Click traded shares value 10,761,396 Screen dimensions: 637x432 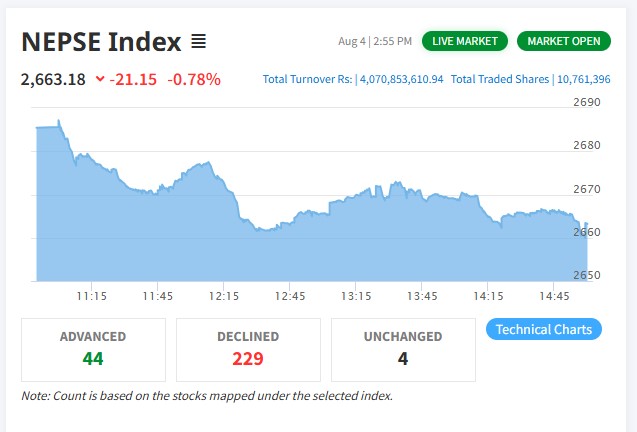tap(583, 79)
